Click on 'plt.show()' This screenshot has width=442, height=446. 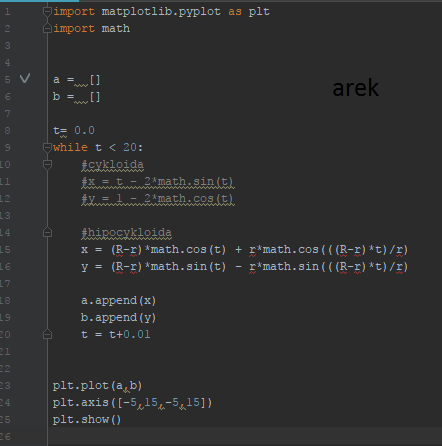(x=87, y=420)
